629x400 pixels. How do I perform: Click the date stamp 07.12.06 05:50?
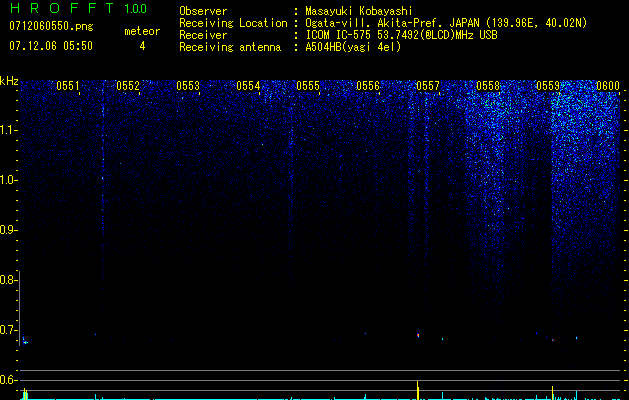[x=51, y=46]
